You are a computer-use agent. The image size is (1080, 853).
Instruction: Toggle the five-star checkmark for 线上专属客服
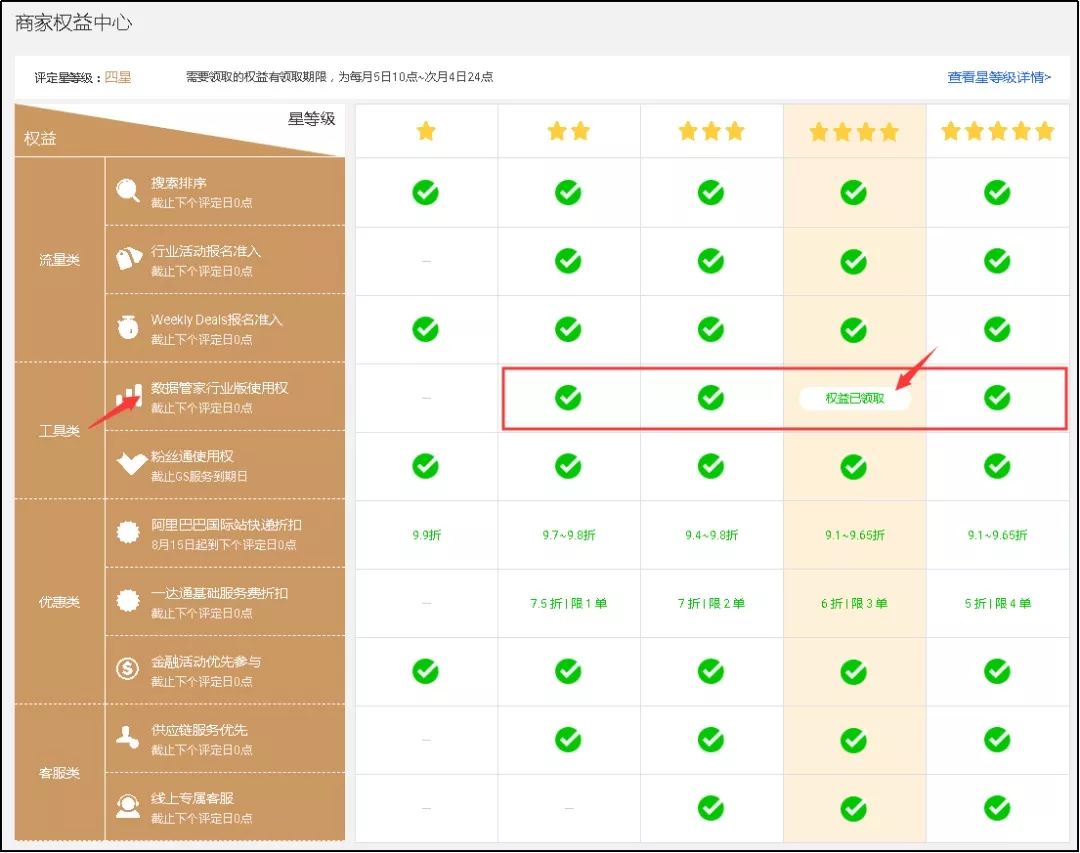(996, 807)
